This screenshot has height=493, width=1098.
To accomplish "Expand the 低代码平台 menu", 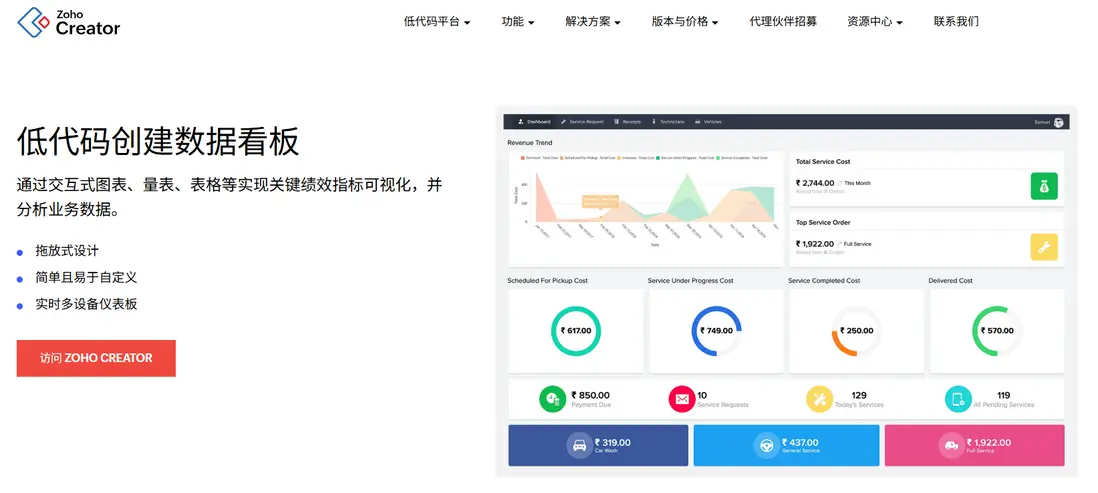I will click(437, 22).
